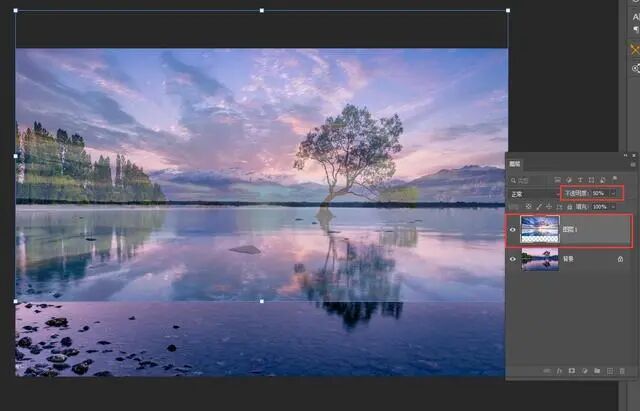Image resolution: width=640 pixels, height=411 pixels.
Task: Toggle the layer filtering switch
Action: point(615,178)
